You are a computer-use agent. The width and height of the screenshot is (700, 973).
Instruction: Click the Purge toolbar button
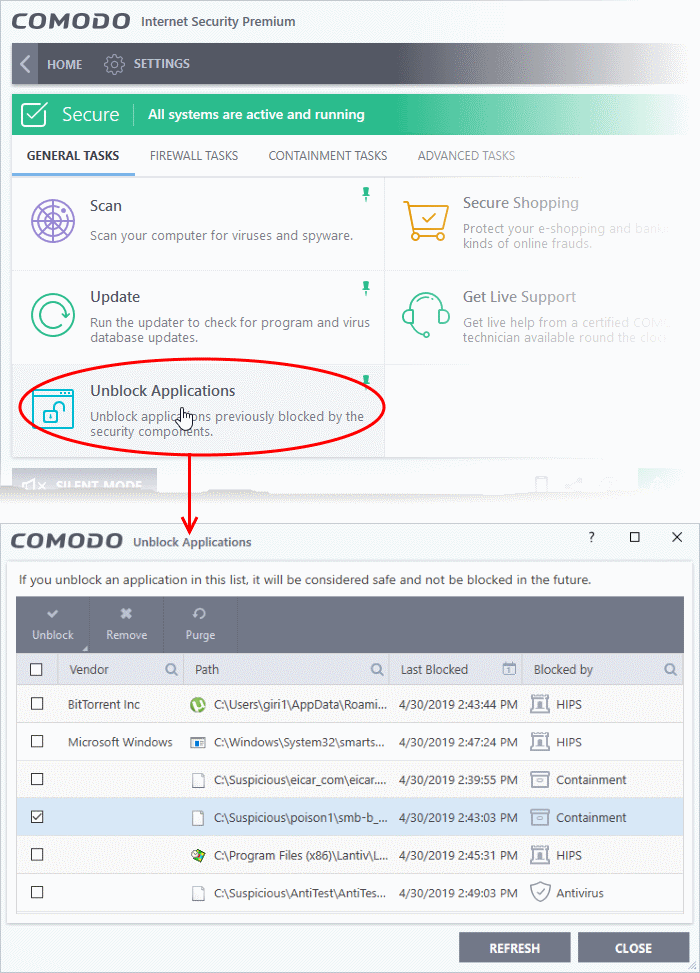[x=200, y=625]
